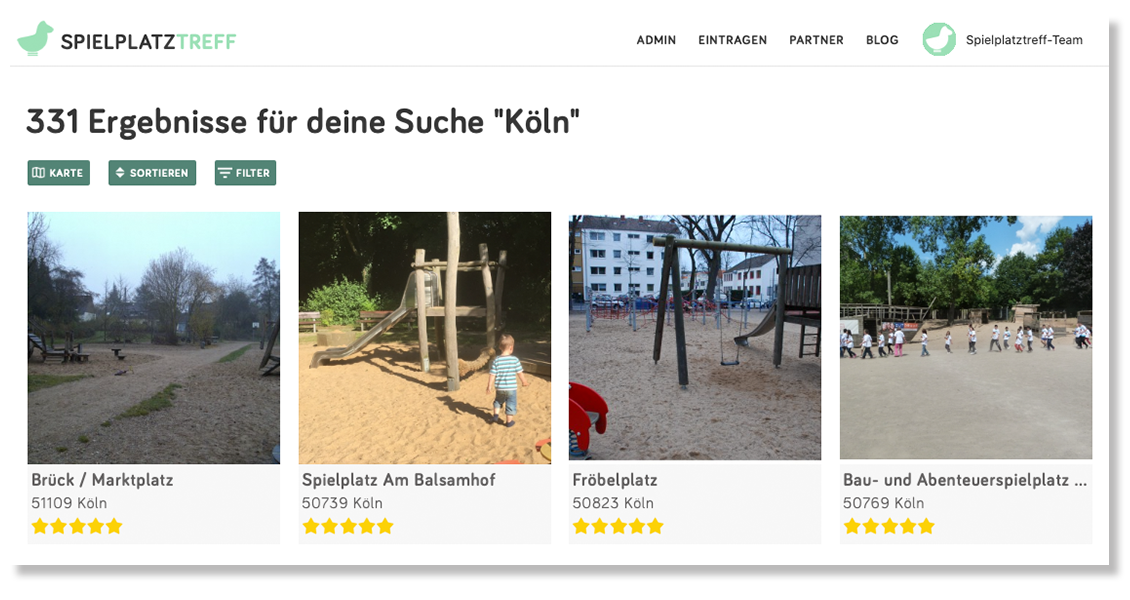Open the Brück / Marktplatz title link
This screenshot has height=600, width=1130.
(102, 480)
